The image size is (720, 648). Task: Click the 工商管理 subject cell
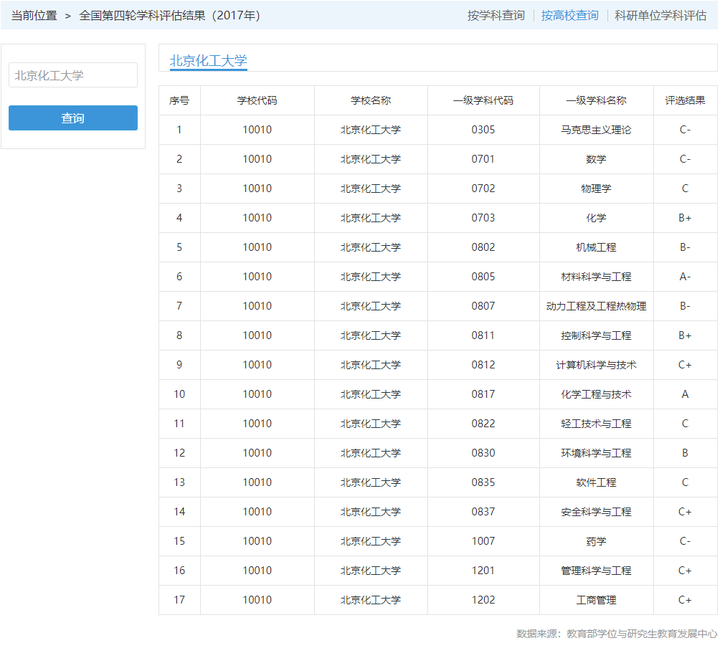pyautogui.click(x=596, y=600)
